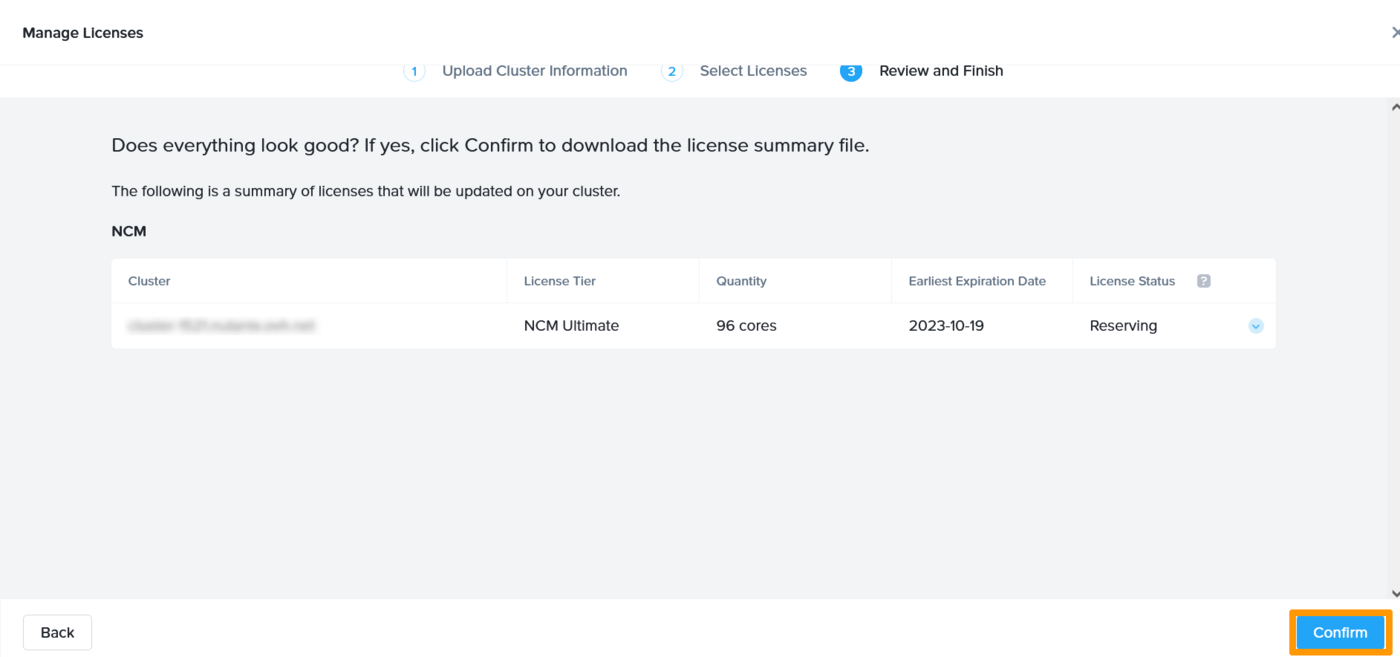Click the Cluster column header
Image resolution: width=1400 pixels, height=657 pixels.
[148, 281]
